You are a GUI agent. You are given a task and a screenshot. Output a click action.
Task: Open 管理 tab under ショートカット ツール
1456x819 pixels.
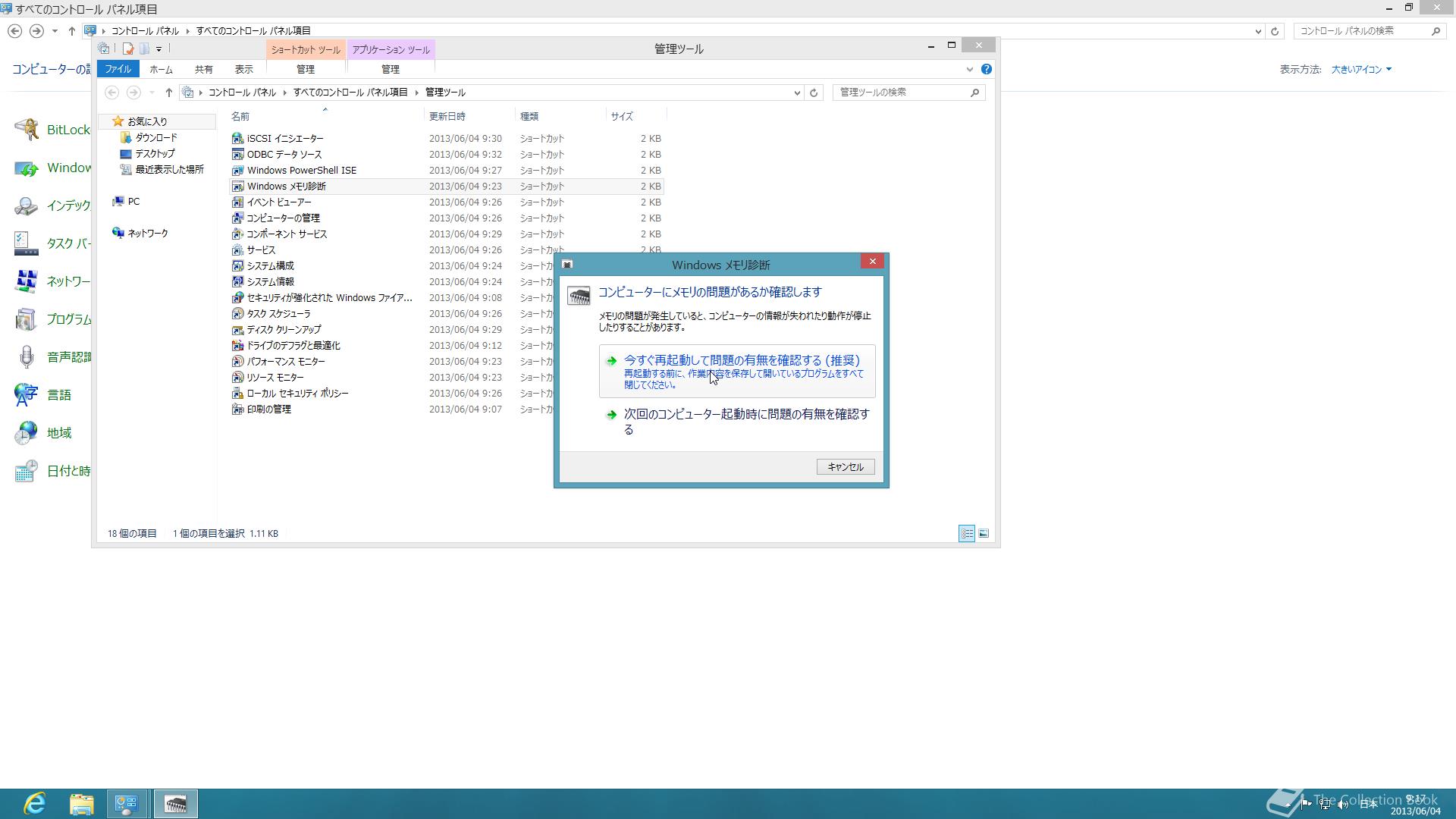[x=306, y=69]
